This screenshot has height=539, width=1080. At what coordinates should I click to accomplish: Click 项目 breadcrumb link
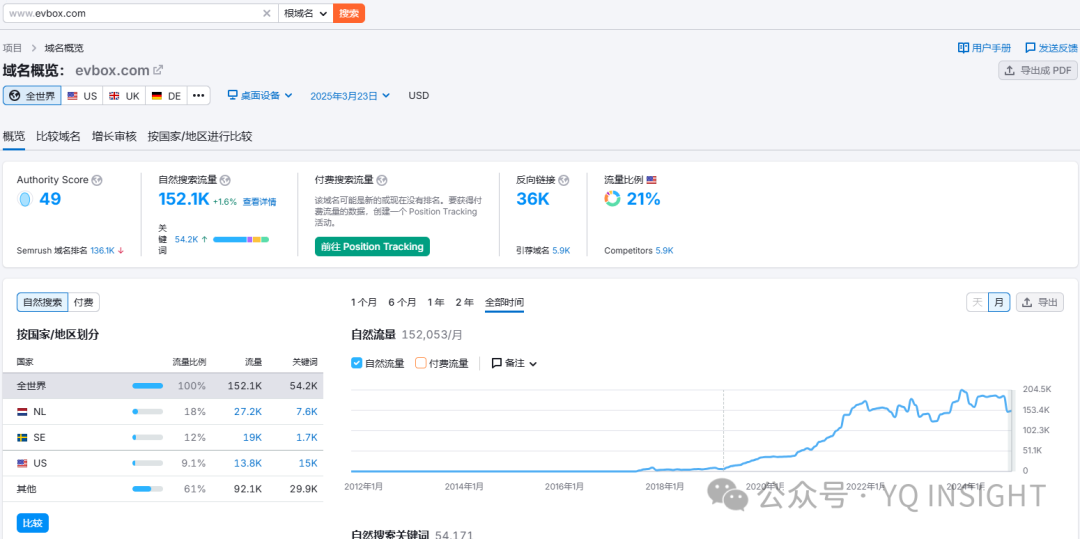coord(12,47)
